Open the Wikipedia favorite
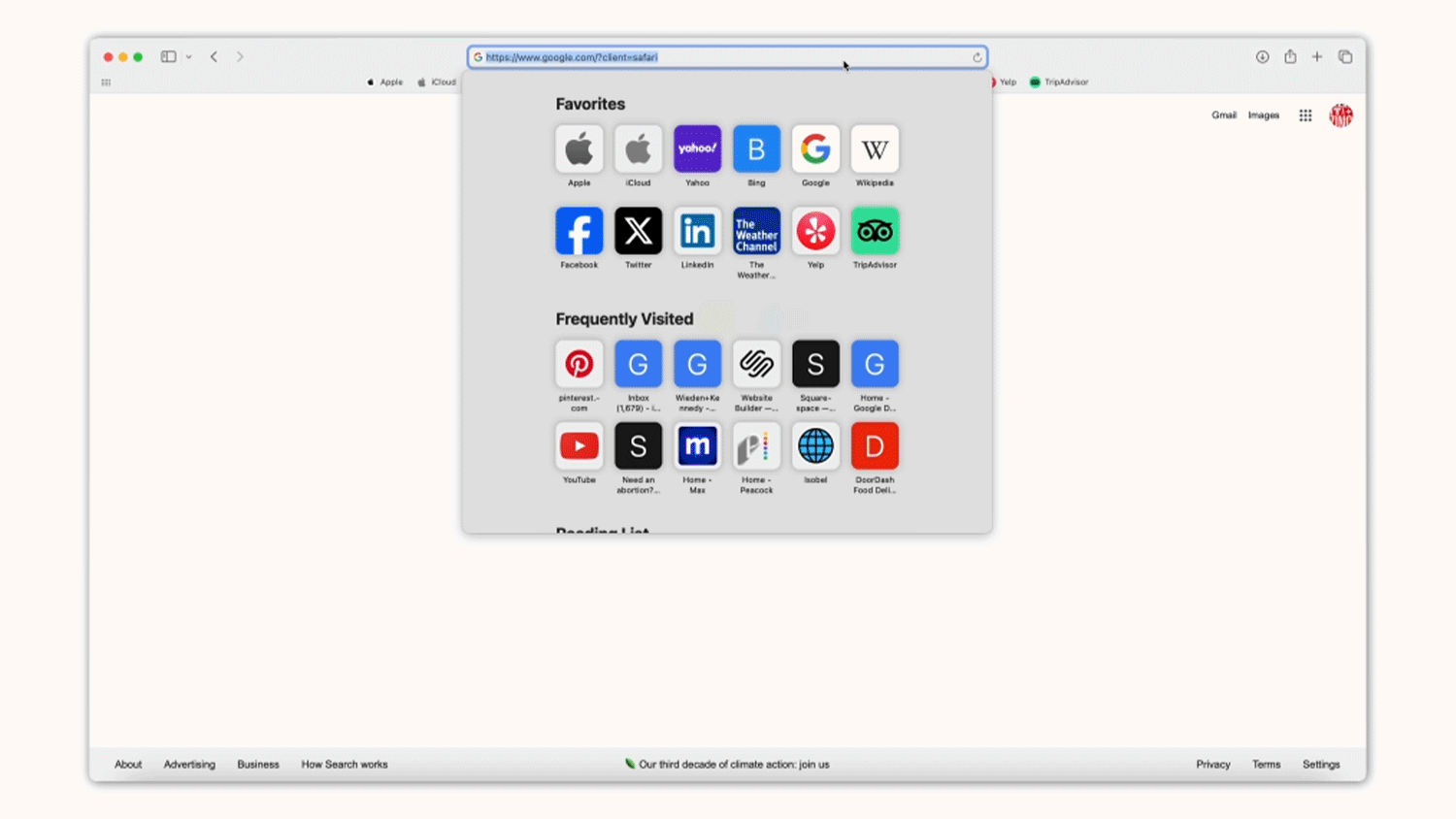 click(875, 149)
